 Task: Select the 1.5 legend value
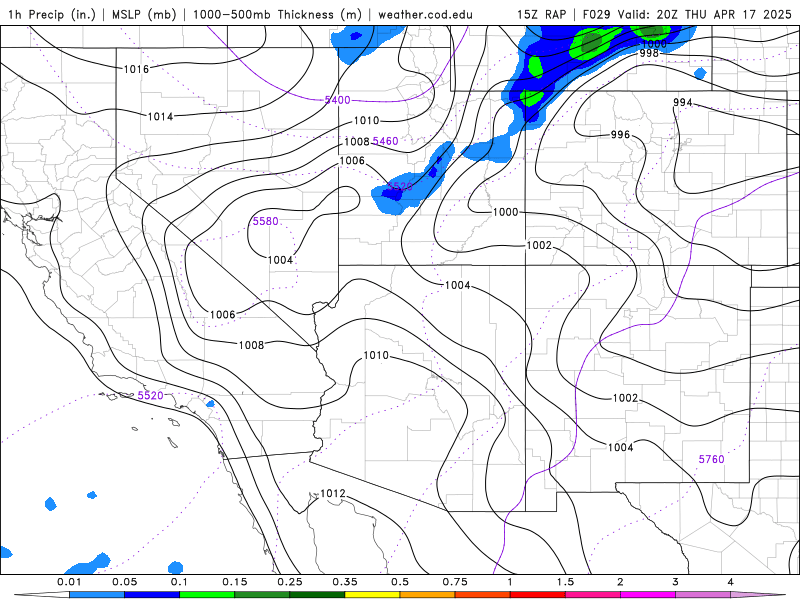pos(565,582)
